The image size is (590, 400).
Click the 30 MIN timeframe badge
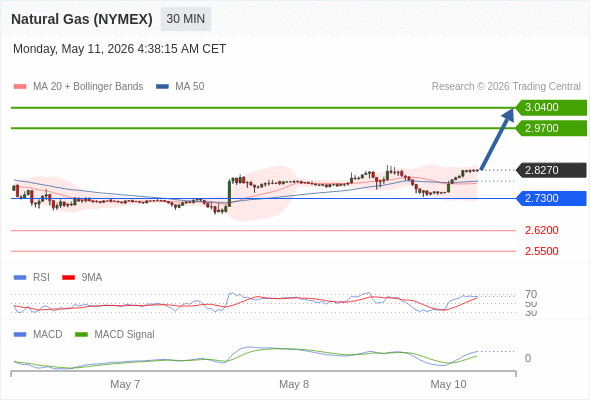(x=186, y=19)
